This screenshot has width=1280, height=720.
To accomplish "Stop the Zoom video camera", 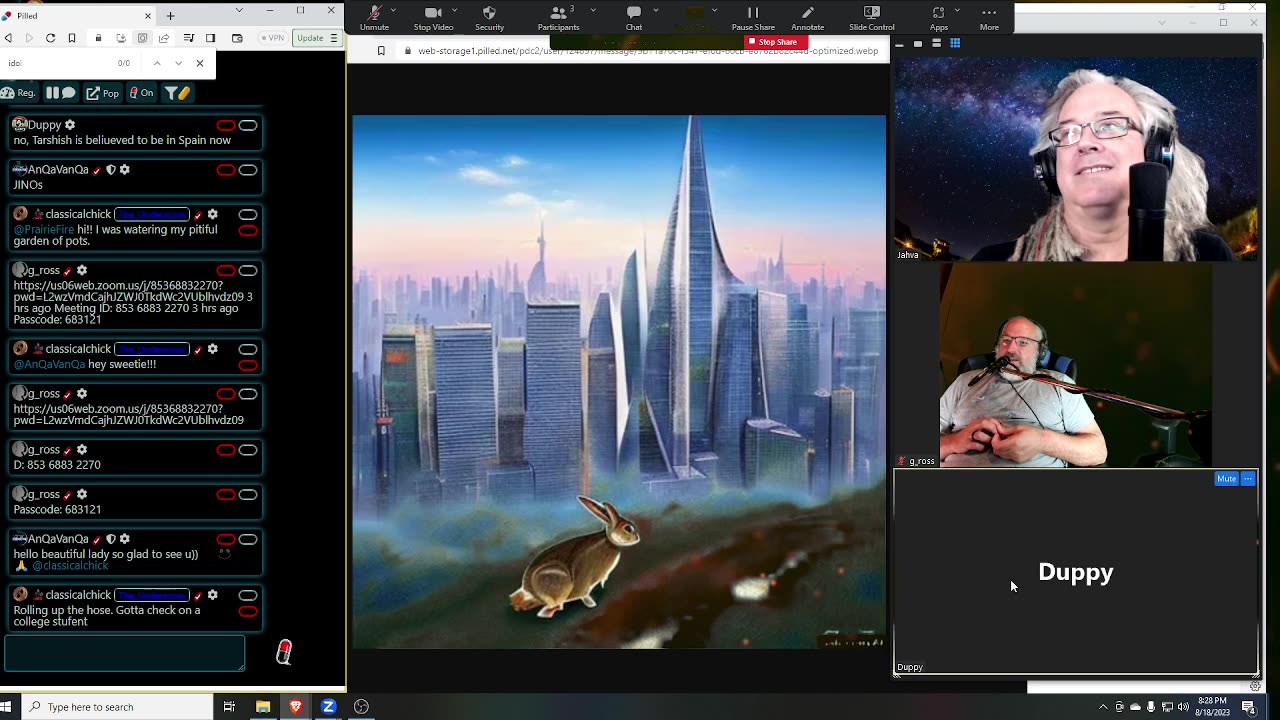I will tap(433, 17).
